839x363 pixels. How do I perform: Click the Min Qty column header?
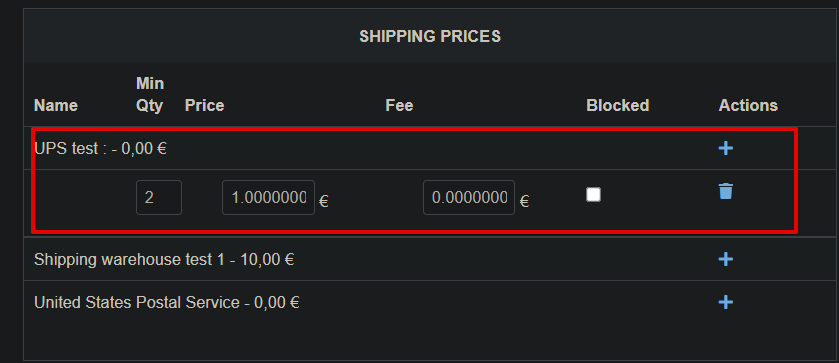coord(150,94)
